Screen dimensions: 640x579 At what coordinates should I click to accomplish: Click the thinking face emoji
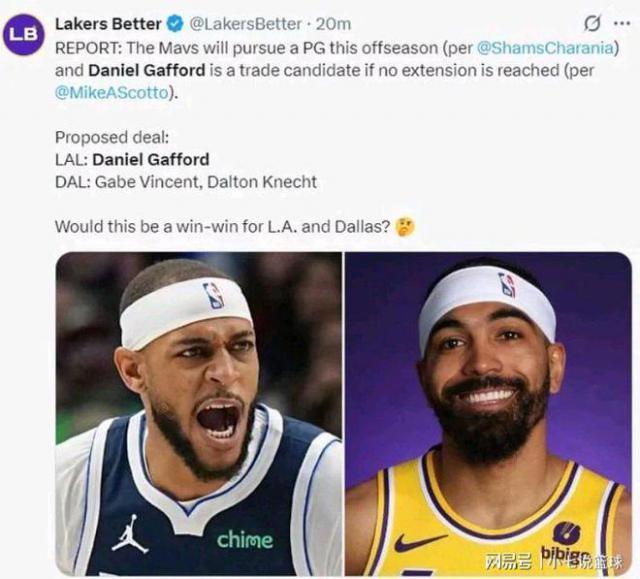tap(406, 227)
